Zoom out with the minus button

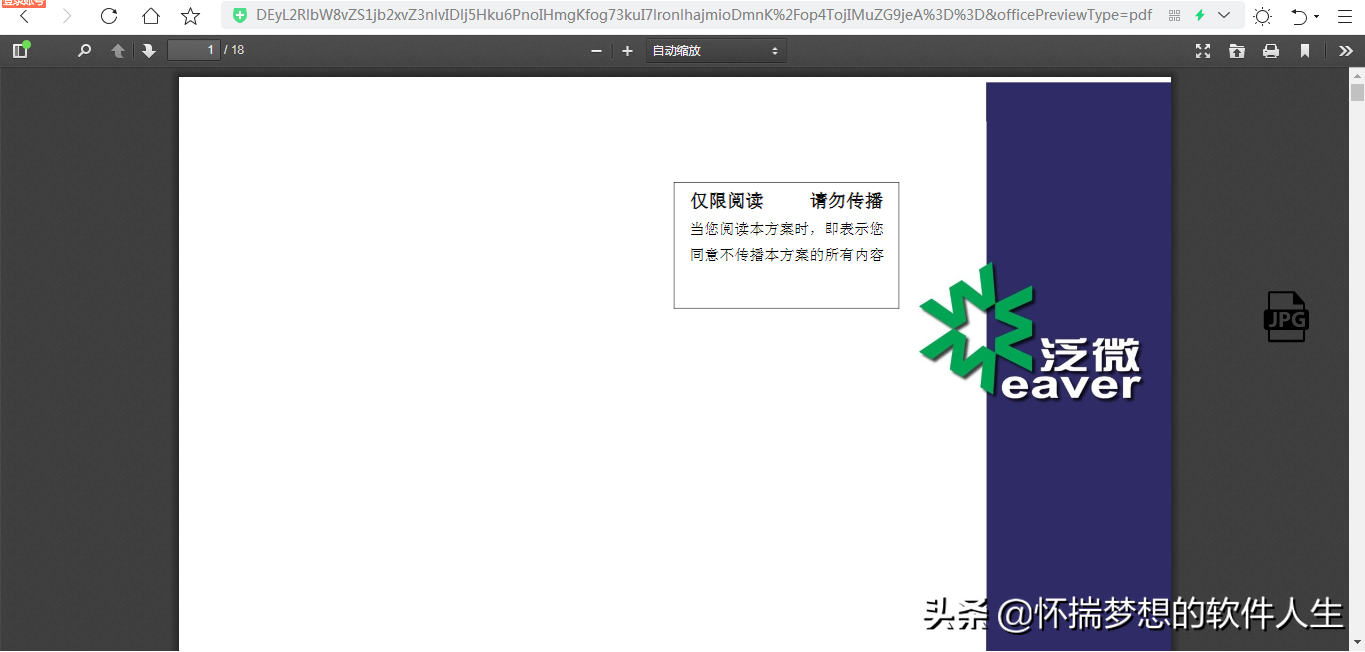pos(596,51)
